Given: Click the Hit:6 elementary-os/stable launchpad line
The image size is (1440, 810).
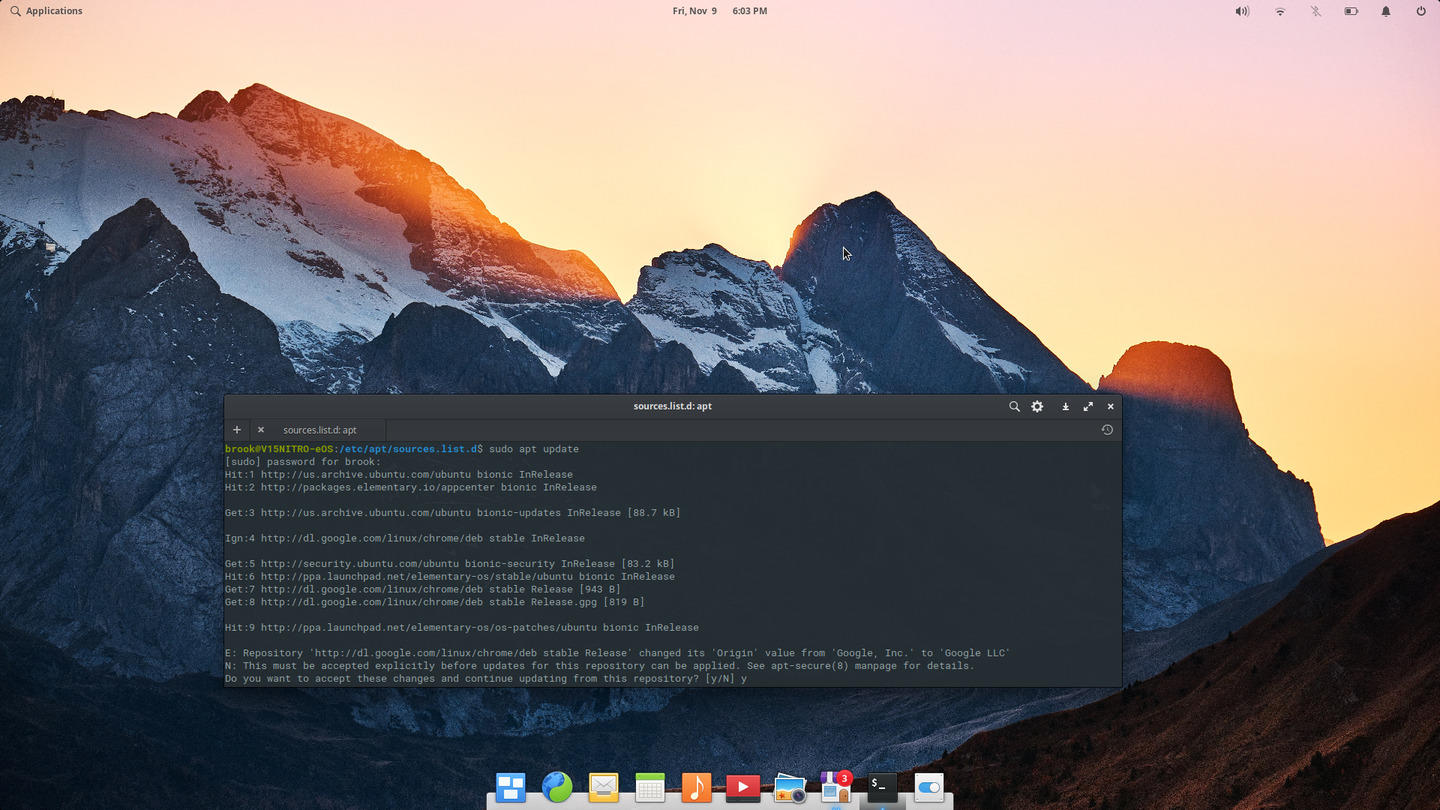Looking at the screenshot, I should pyautogui.click(x=450, y=576).
